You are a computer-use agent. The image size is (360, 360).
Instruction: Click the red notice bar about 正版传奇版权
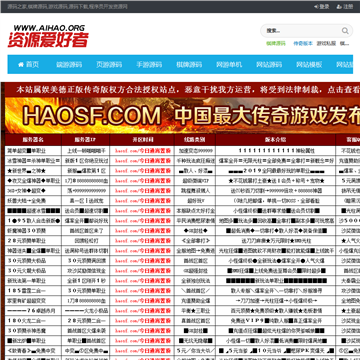182,89
